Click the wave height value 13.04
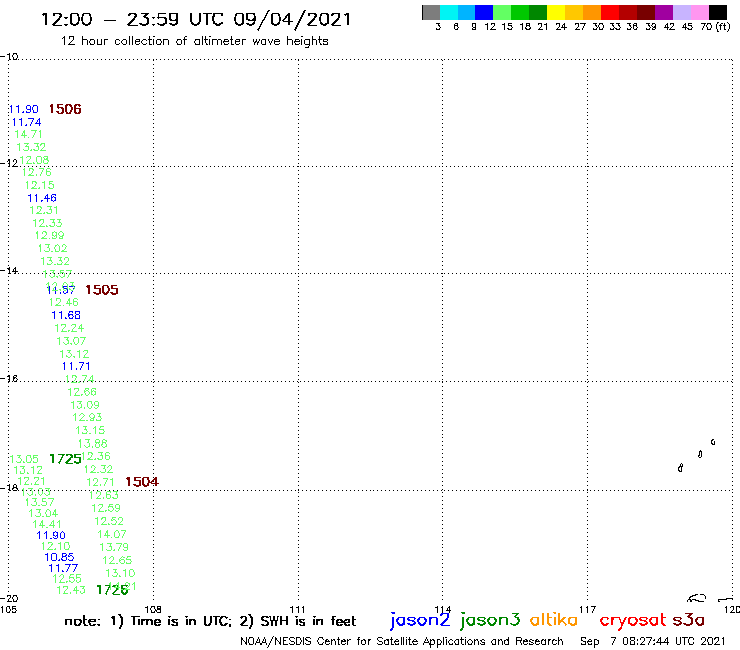Screen dimensions: 740x650 point(43,514)
